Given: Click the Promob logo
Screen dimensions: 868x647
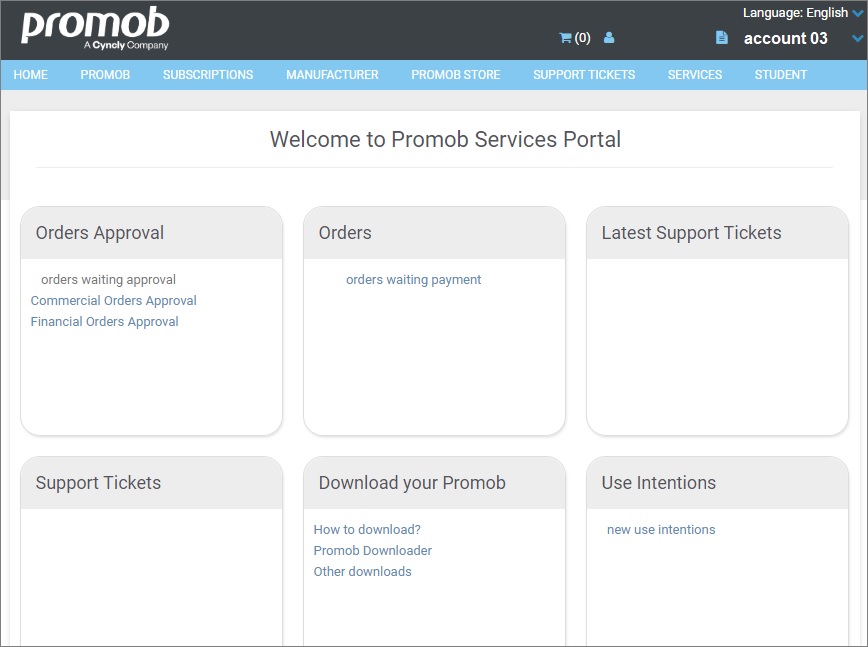Looking at the screenshot, I should point(95,28).
